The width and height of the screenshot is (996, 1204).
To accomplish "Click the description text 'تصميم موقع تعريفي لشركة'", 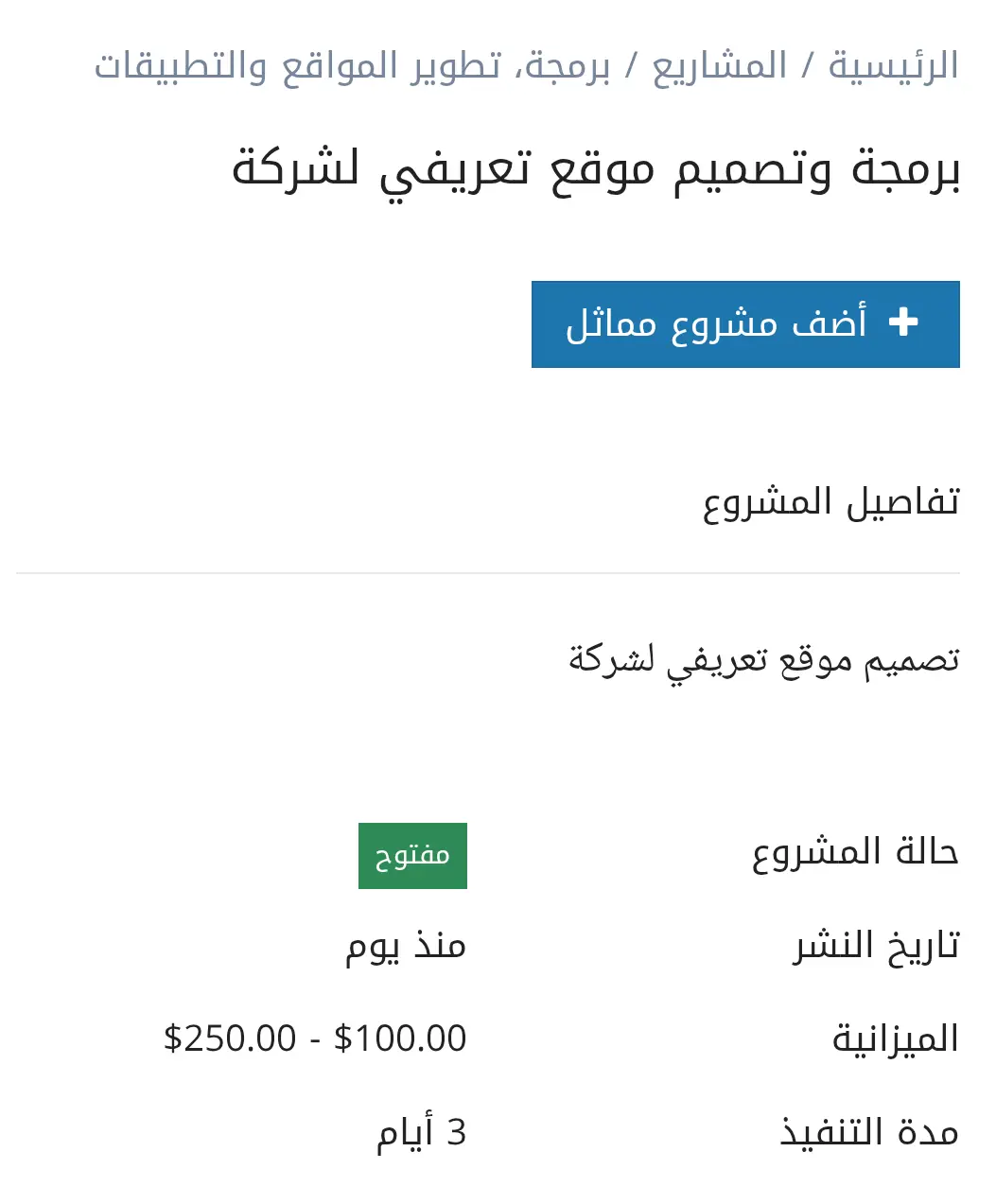I will tap(763, 659).
